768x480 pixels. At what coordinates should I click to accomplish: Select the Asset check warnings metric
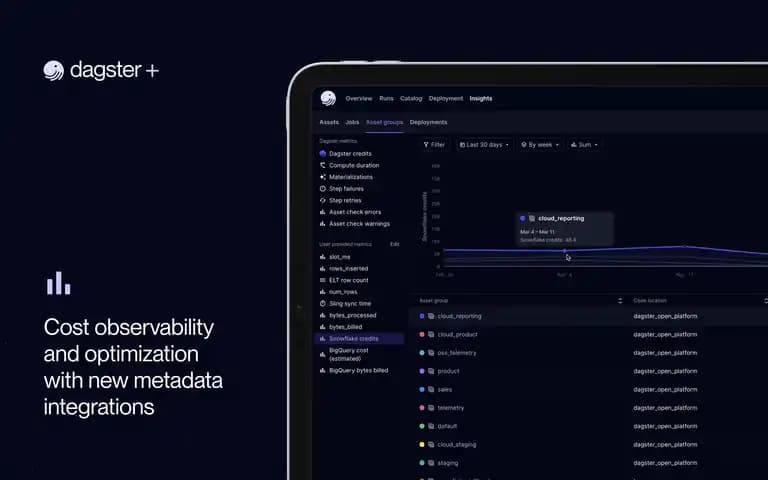[355, 224]
